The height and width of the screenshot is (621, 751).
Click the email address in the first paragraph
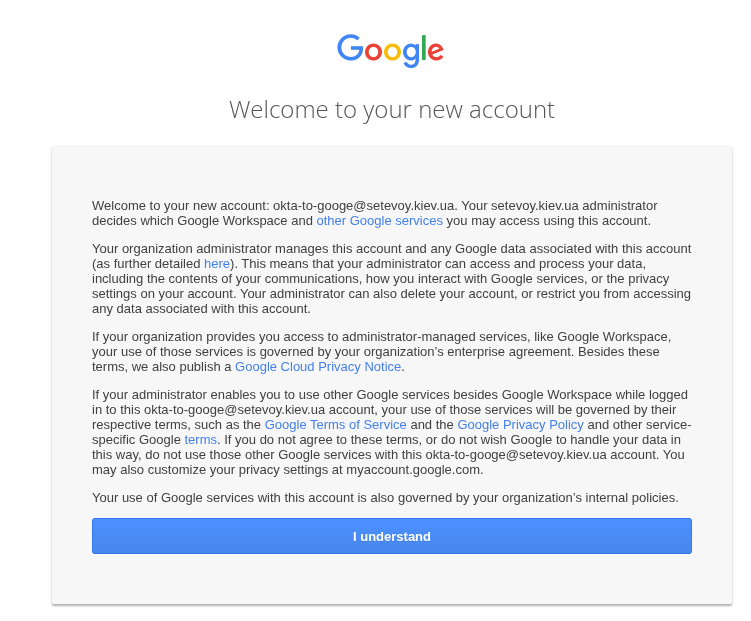click(365, 206)
